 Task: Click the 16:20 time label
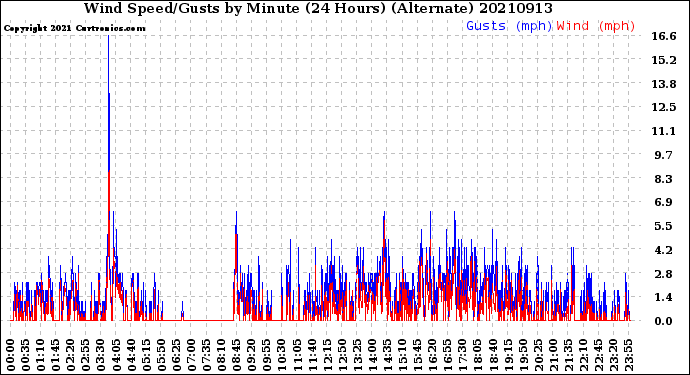click(x=433, y=355)
